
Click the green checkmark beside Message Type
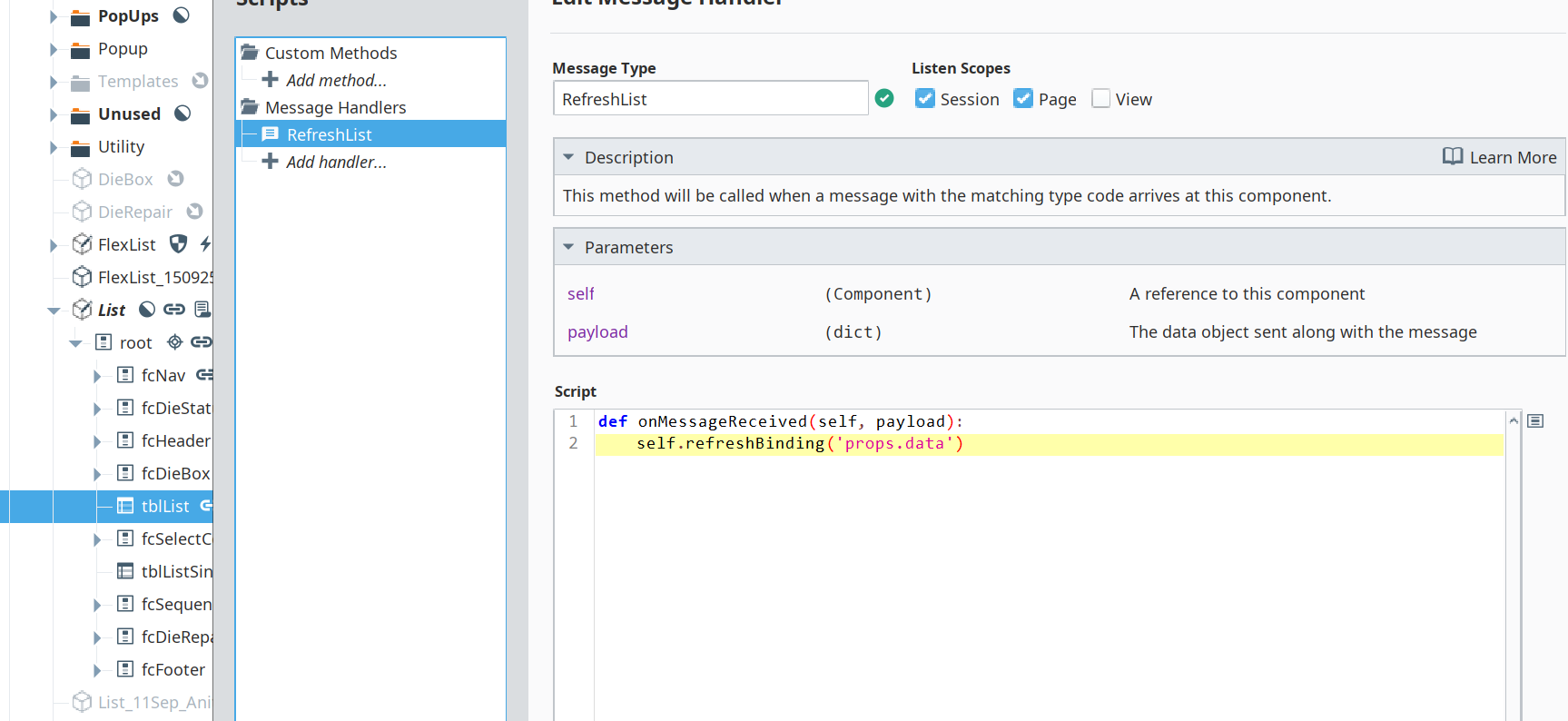(884, 98)
